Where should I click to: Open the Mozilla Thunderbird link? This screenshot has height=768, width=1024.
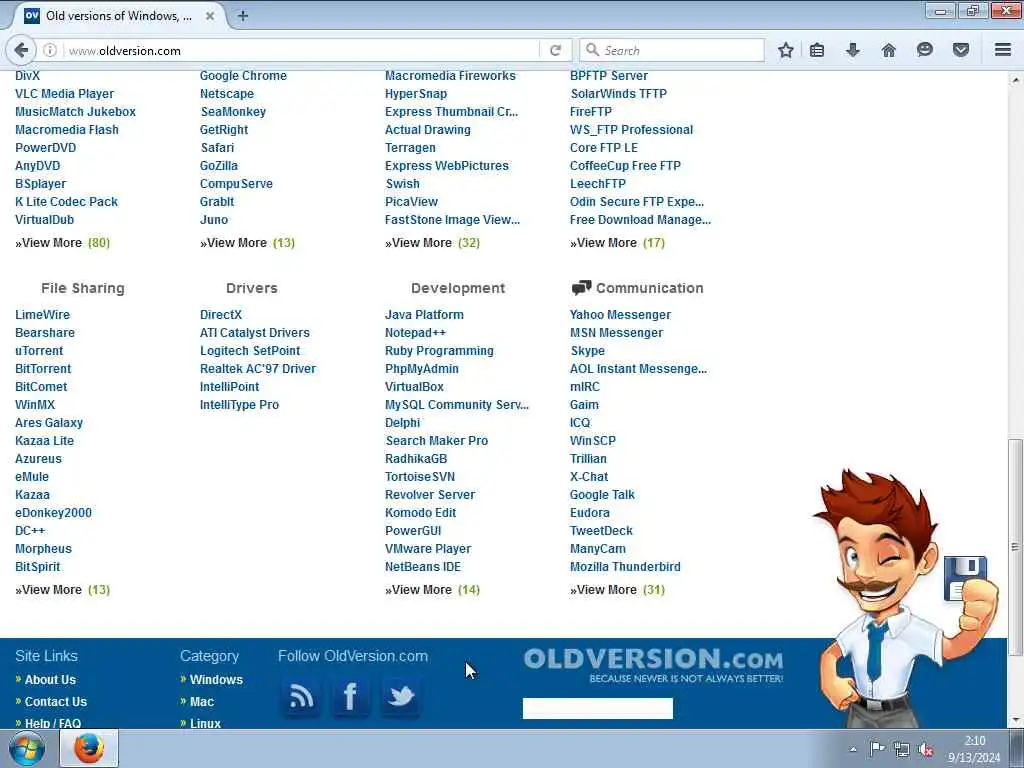click(625, 567)
